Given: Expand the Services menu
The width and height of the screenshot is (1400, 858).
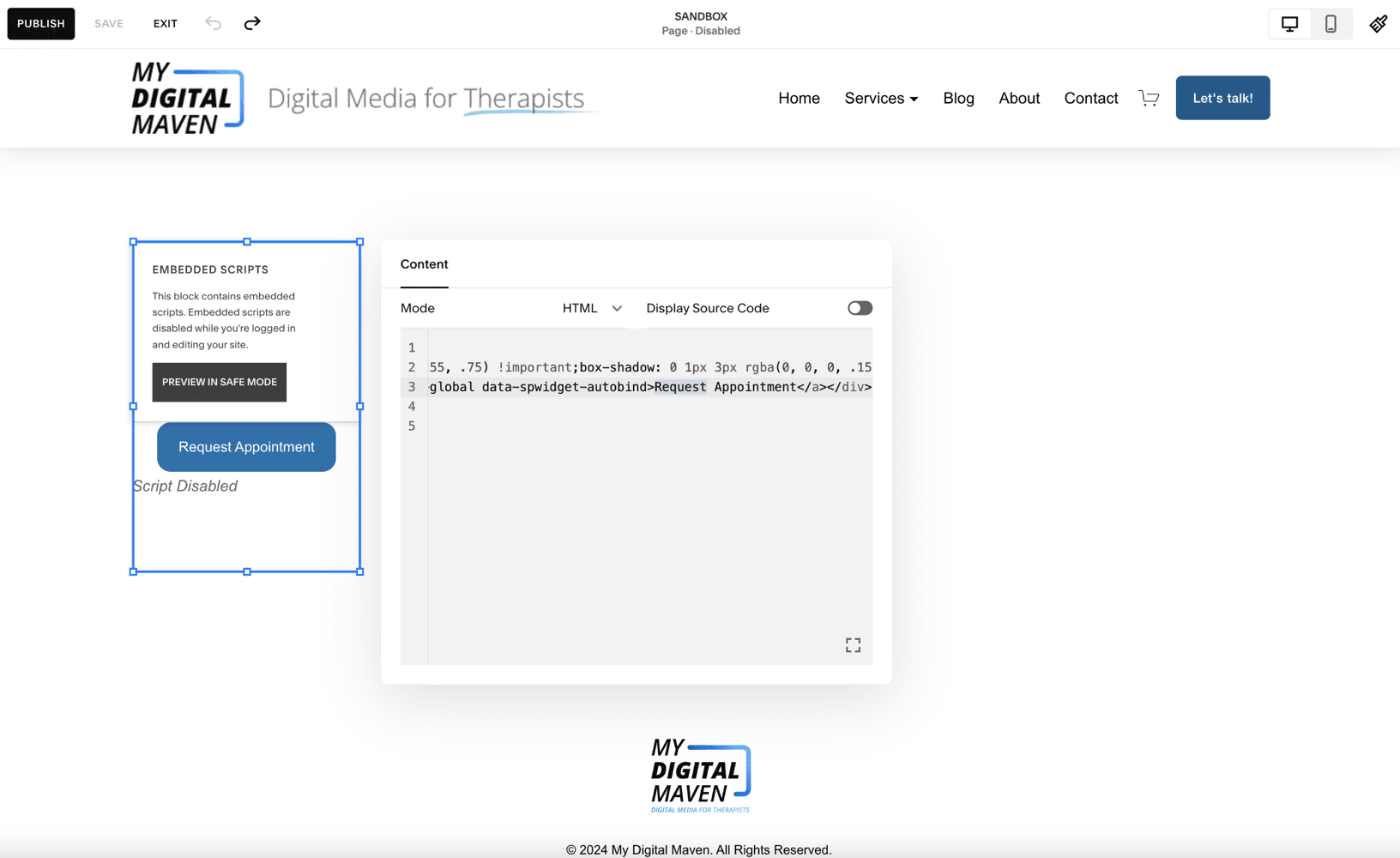Looking at the screenshot, I should click(880, 98).
